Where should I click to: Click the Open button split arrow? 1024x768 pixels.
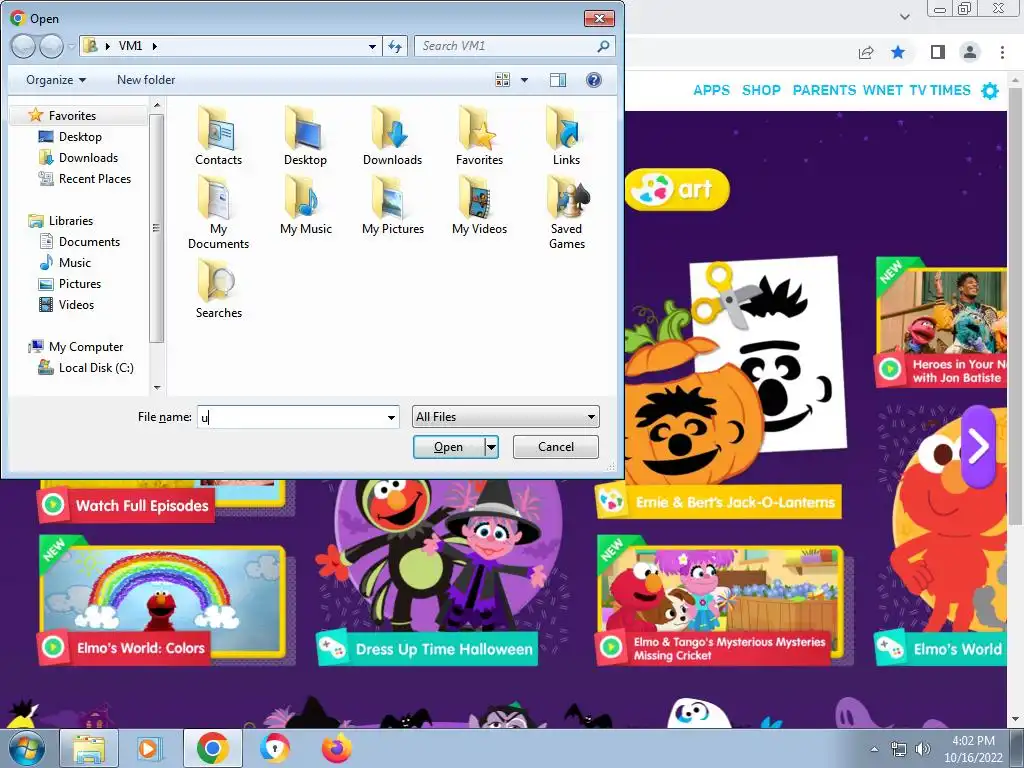click(491, 447)
